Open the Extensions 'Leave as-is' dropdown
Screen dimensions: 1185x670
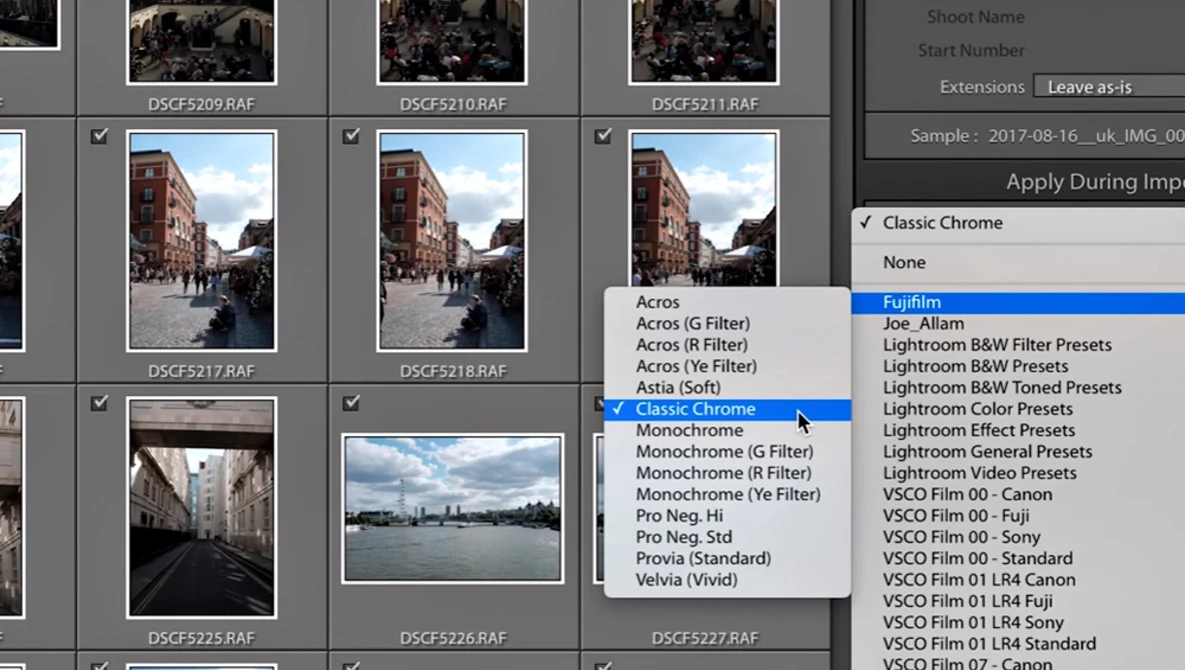[x=1109, y=87]
